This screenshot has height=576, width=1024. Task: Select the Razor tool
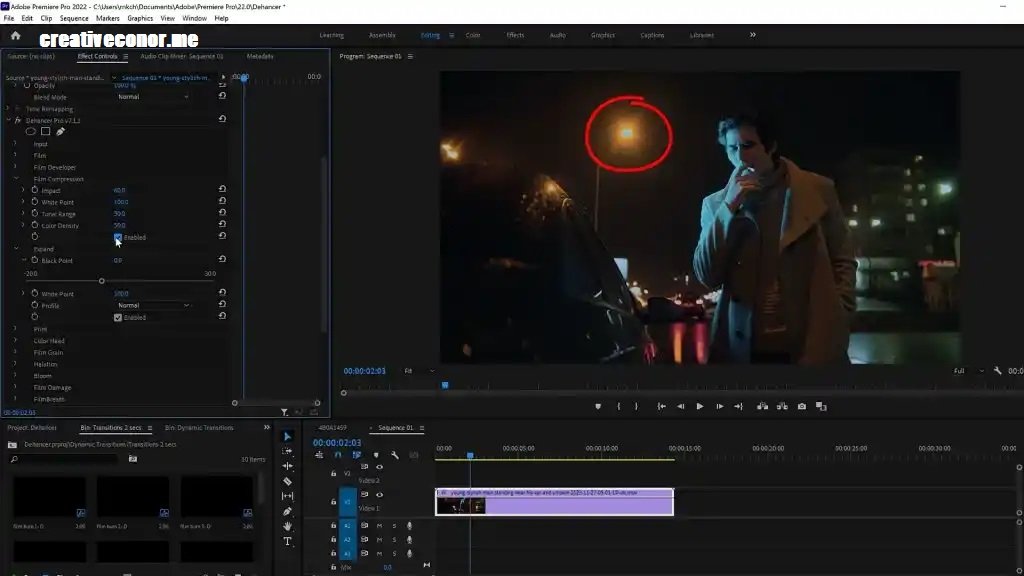[x=287, y=481]
